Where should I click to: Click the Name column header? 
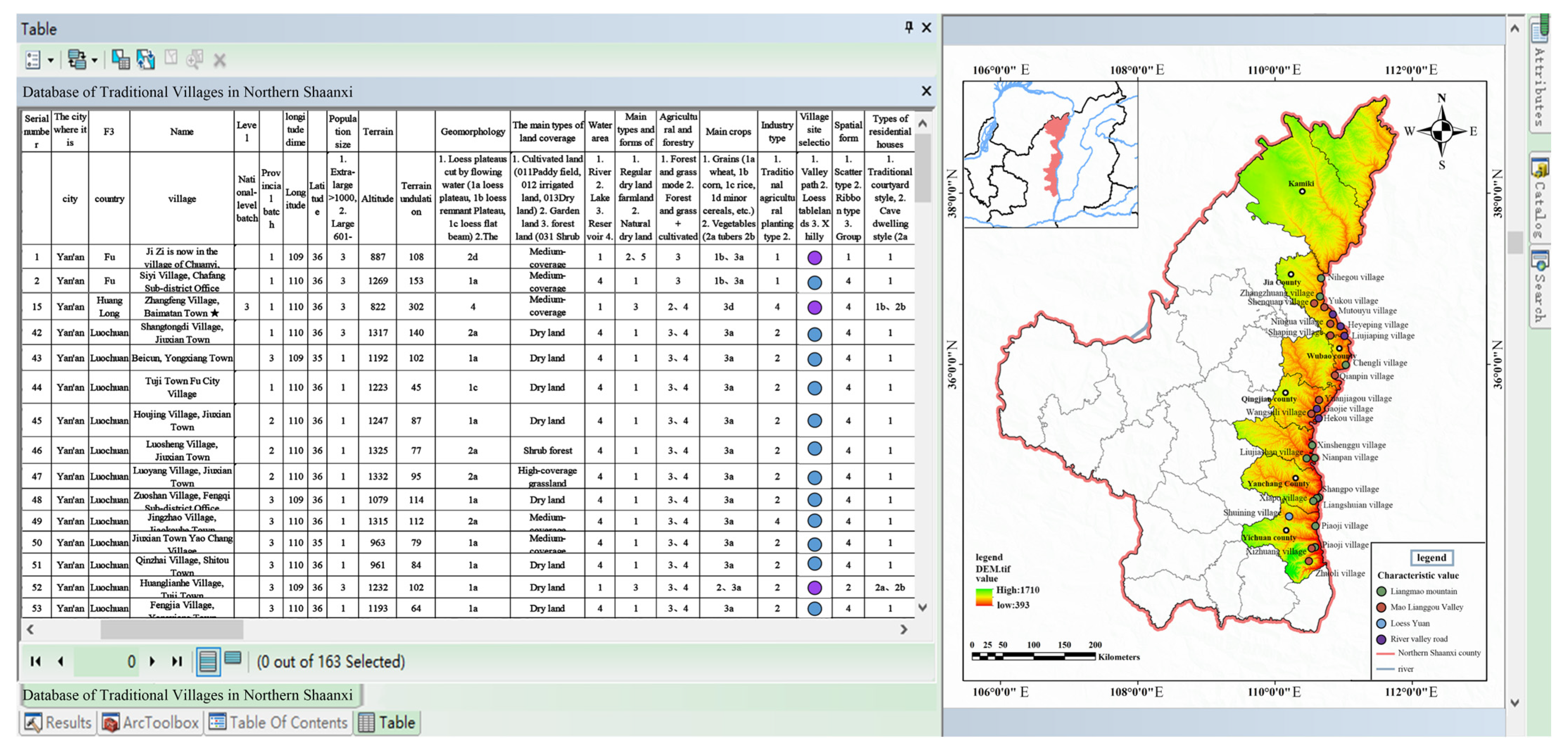pos(181,132)
